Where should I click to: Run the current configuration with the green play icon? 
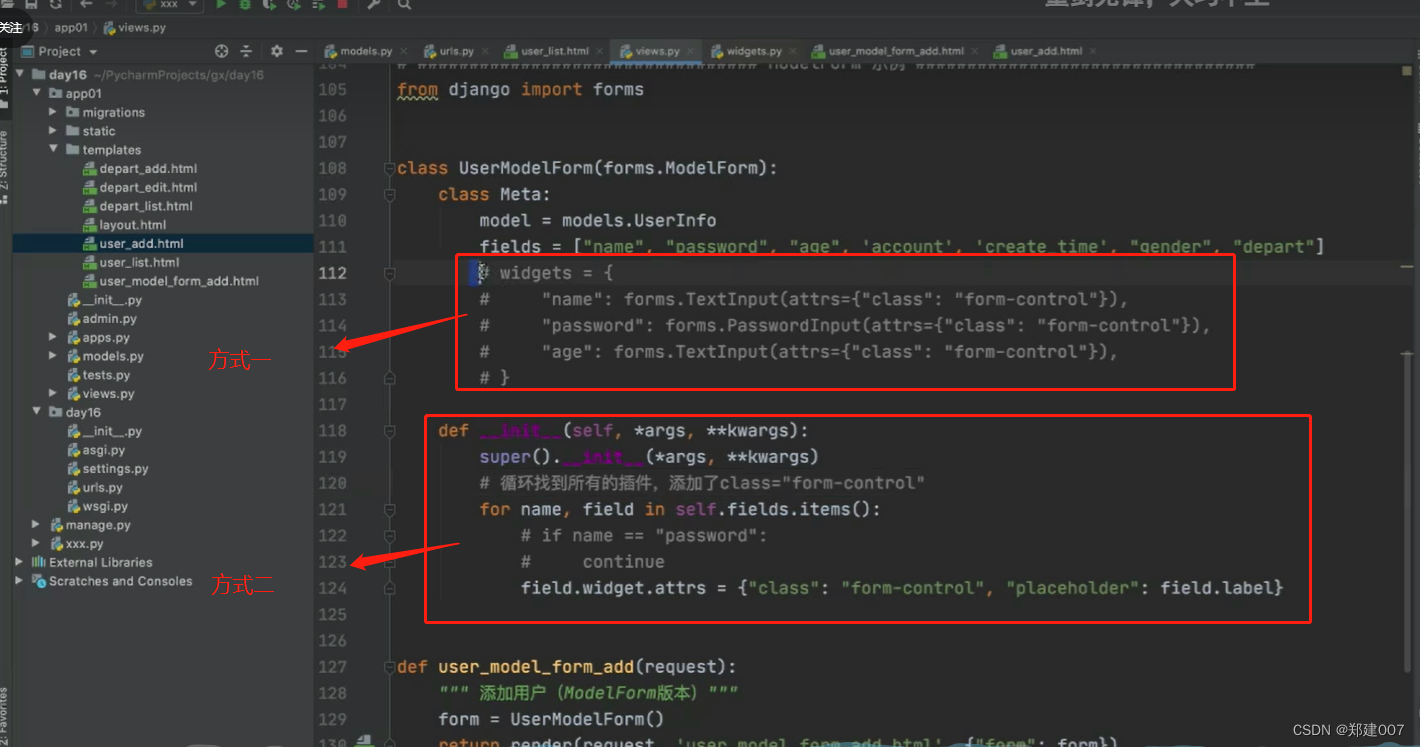click(220, 6)
